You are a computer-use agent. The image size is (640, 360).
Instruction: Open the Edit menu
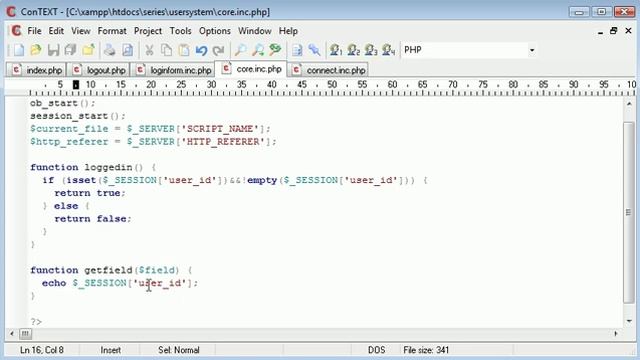pyautogui.click(x=56, y=31)
